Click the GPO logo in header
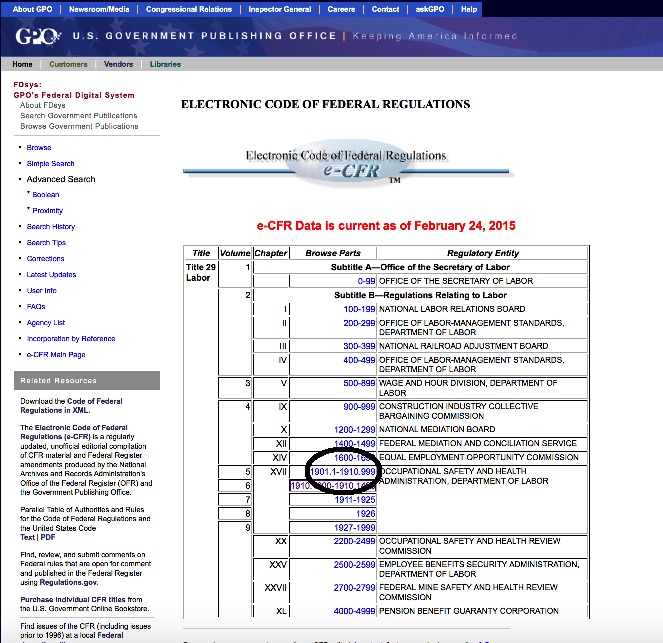 (38, 36)
